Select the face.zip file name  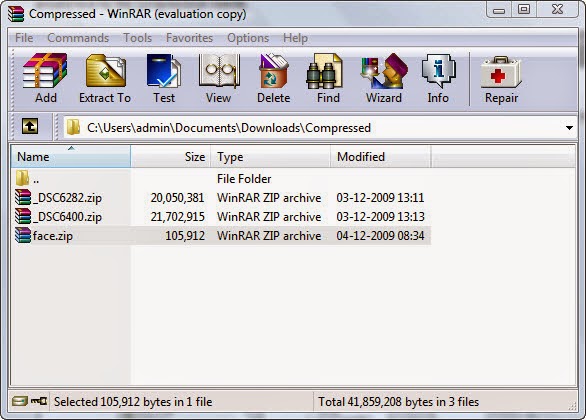(x=53, y=236)
